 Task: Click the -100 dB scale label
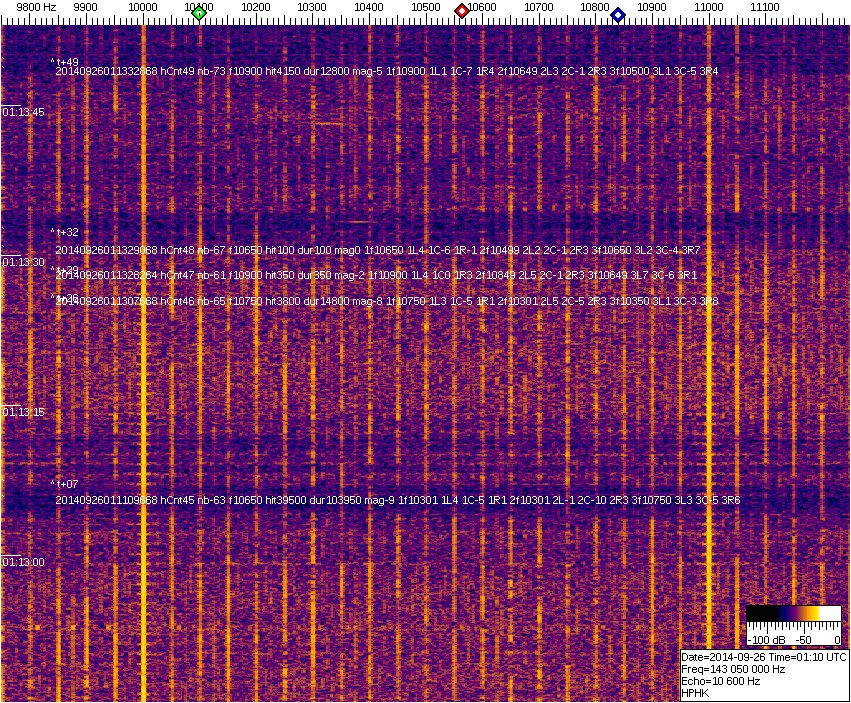click(x=764, y=639)
